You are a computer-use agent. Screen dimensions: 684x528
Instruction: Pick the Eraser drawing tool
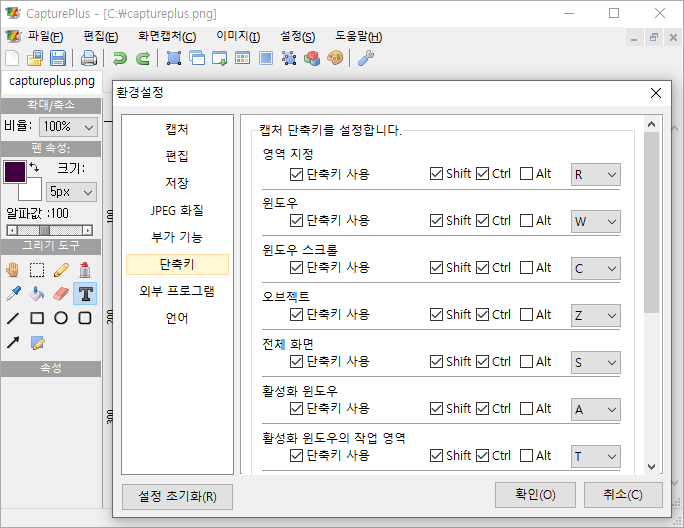tap(61, 294)
